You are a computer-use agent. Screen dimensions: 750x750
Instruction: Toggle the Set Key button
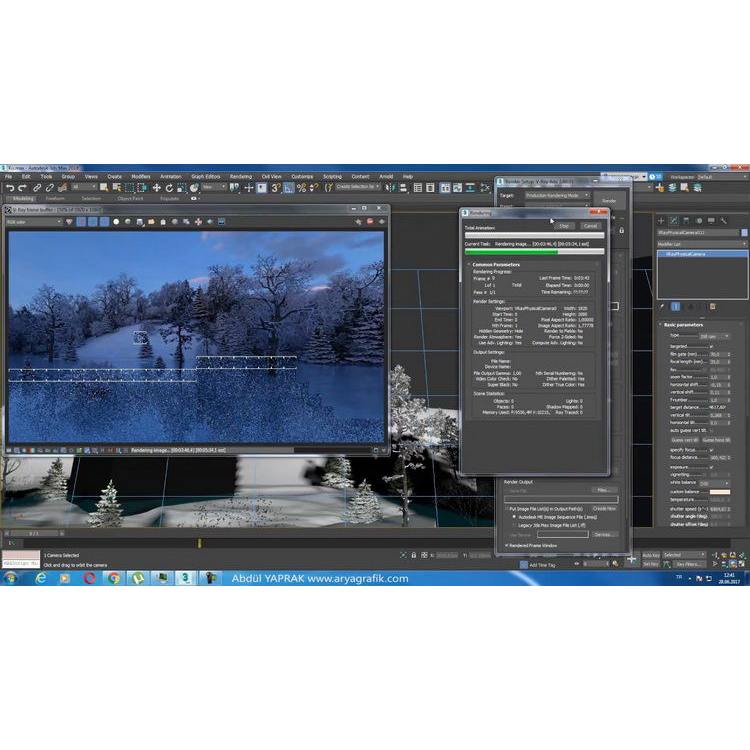point(651,564)
